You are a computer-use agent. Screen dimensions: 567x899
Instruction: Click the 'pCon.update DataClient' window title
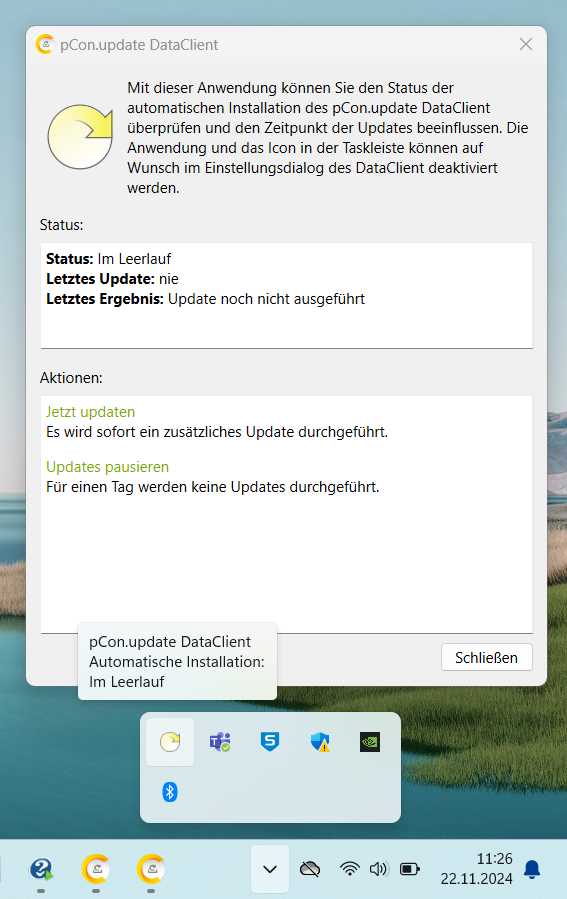pos(139,45)
